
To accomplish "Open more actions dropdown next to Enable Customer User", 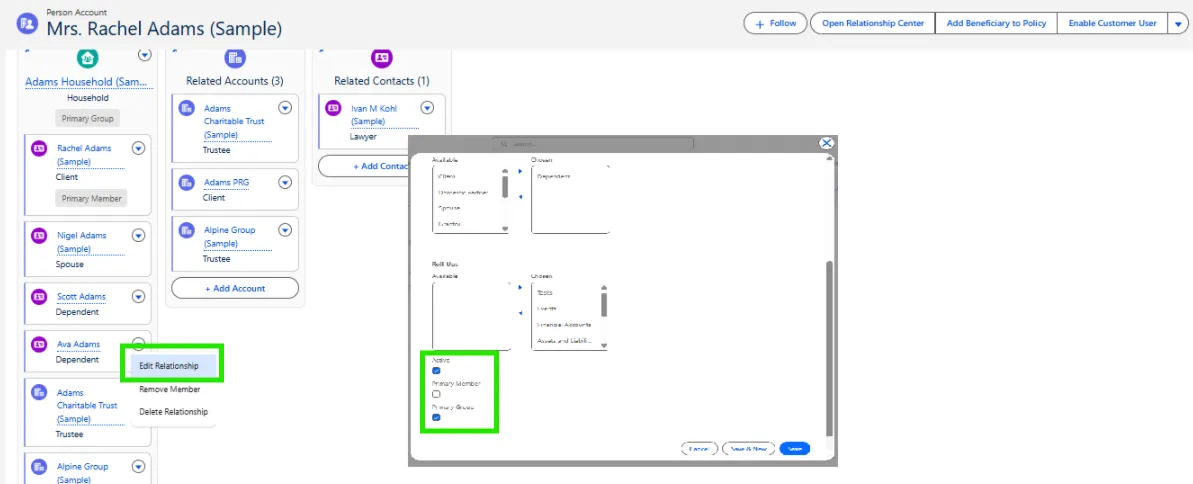I will tap(1176, 23).
